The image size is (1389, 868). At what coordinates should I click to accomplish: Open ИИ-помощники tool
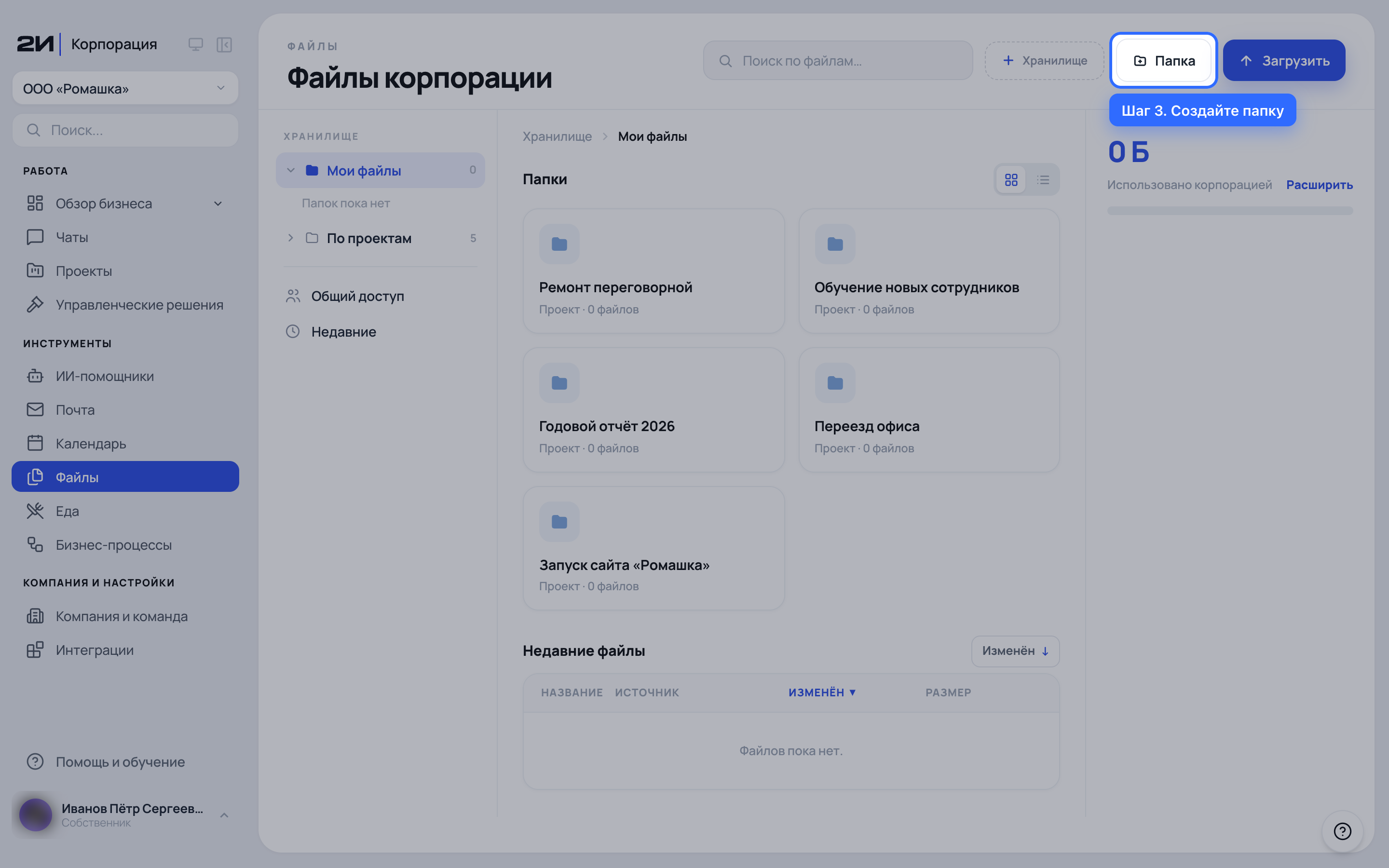pos(125,376)
